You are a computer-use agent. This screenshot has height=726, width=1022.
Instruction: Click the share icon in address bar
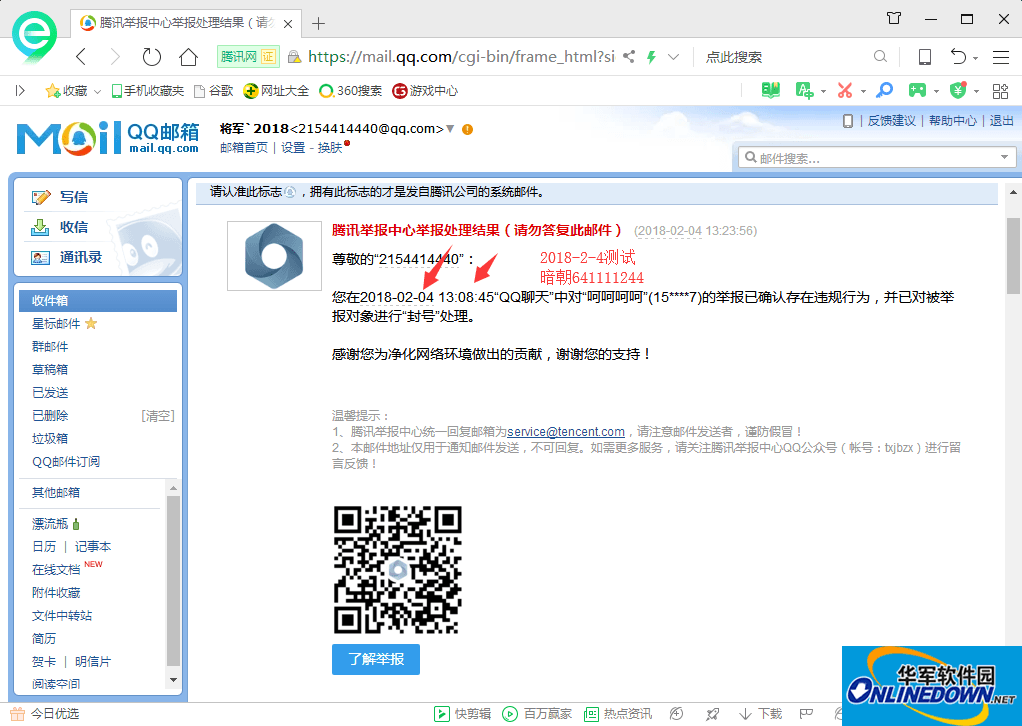point(628,57)
